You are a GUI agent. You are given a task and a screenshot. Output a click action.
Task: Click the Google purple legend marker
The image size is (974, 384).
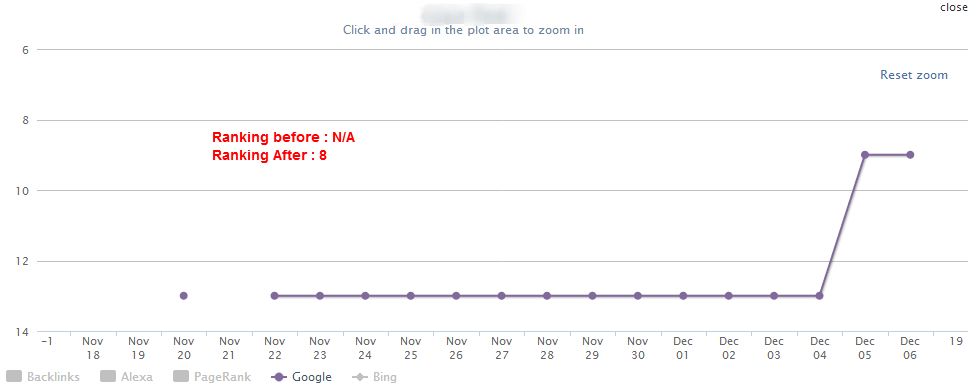(x=280, y=377)
